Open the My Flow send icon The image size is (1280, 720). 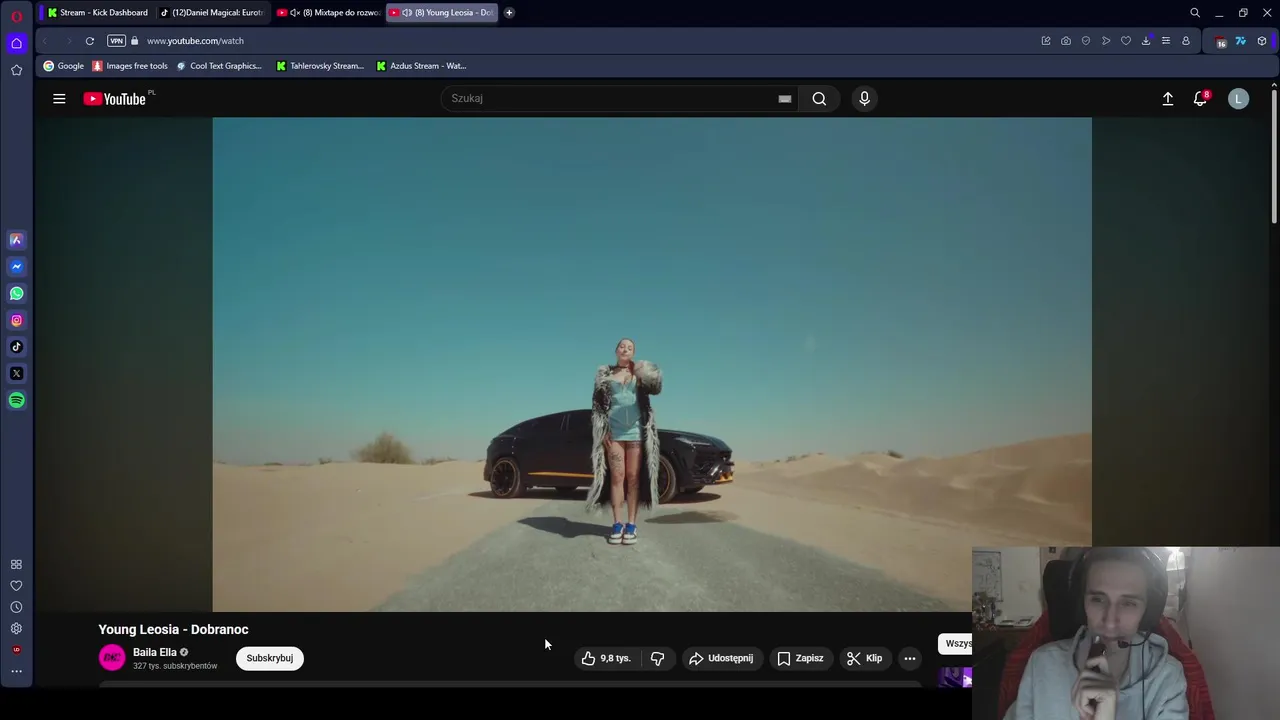[1106, 41]
